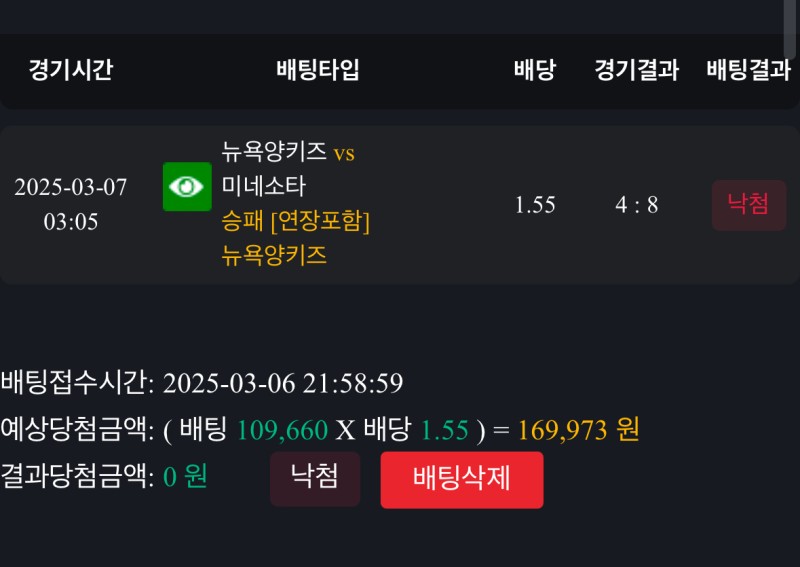
Task: Click the green eye icon
Action: [187, 187]
